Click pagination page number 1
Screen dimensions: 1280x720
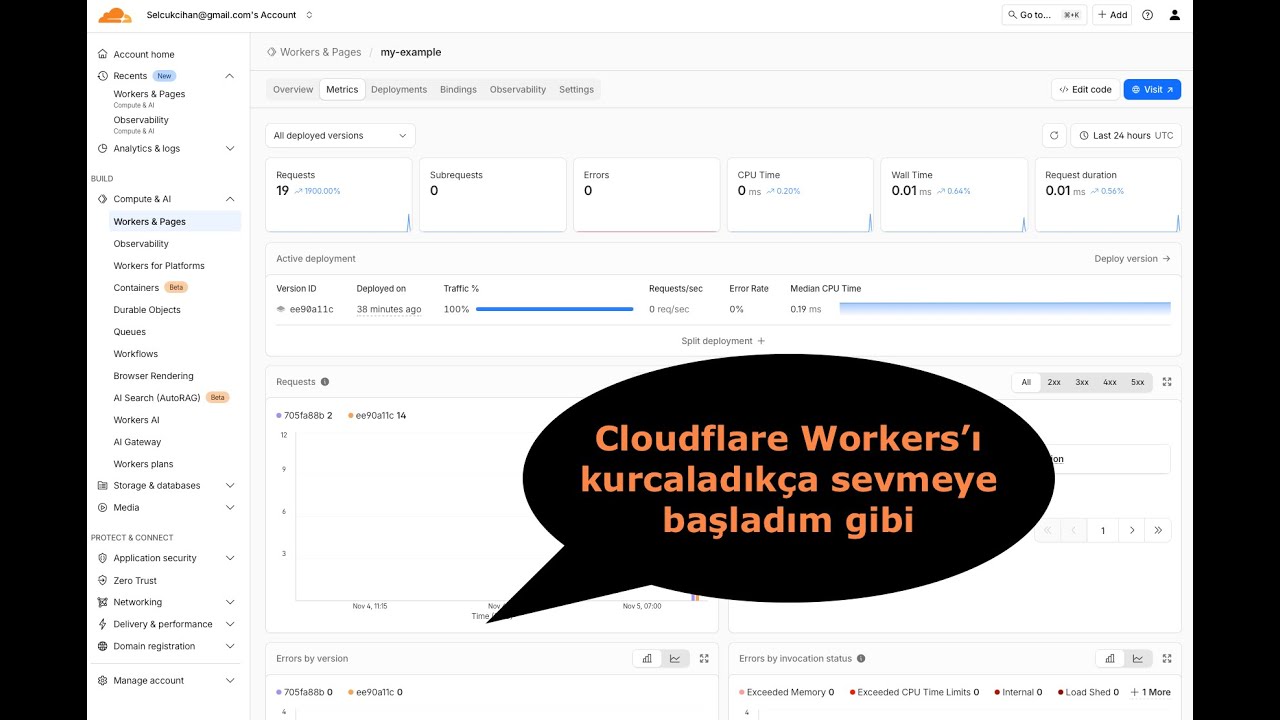[x=1103, y=530]
